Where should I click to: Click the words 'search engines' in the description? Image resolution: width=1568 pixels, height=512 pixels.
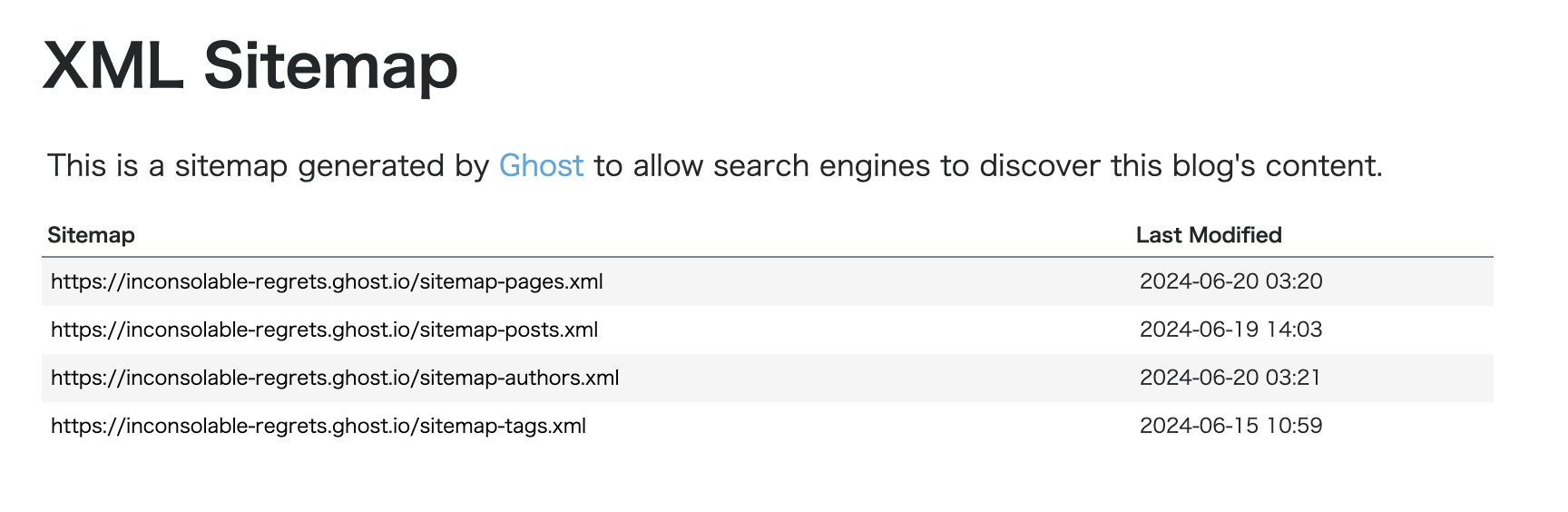(822, 166)
